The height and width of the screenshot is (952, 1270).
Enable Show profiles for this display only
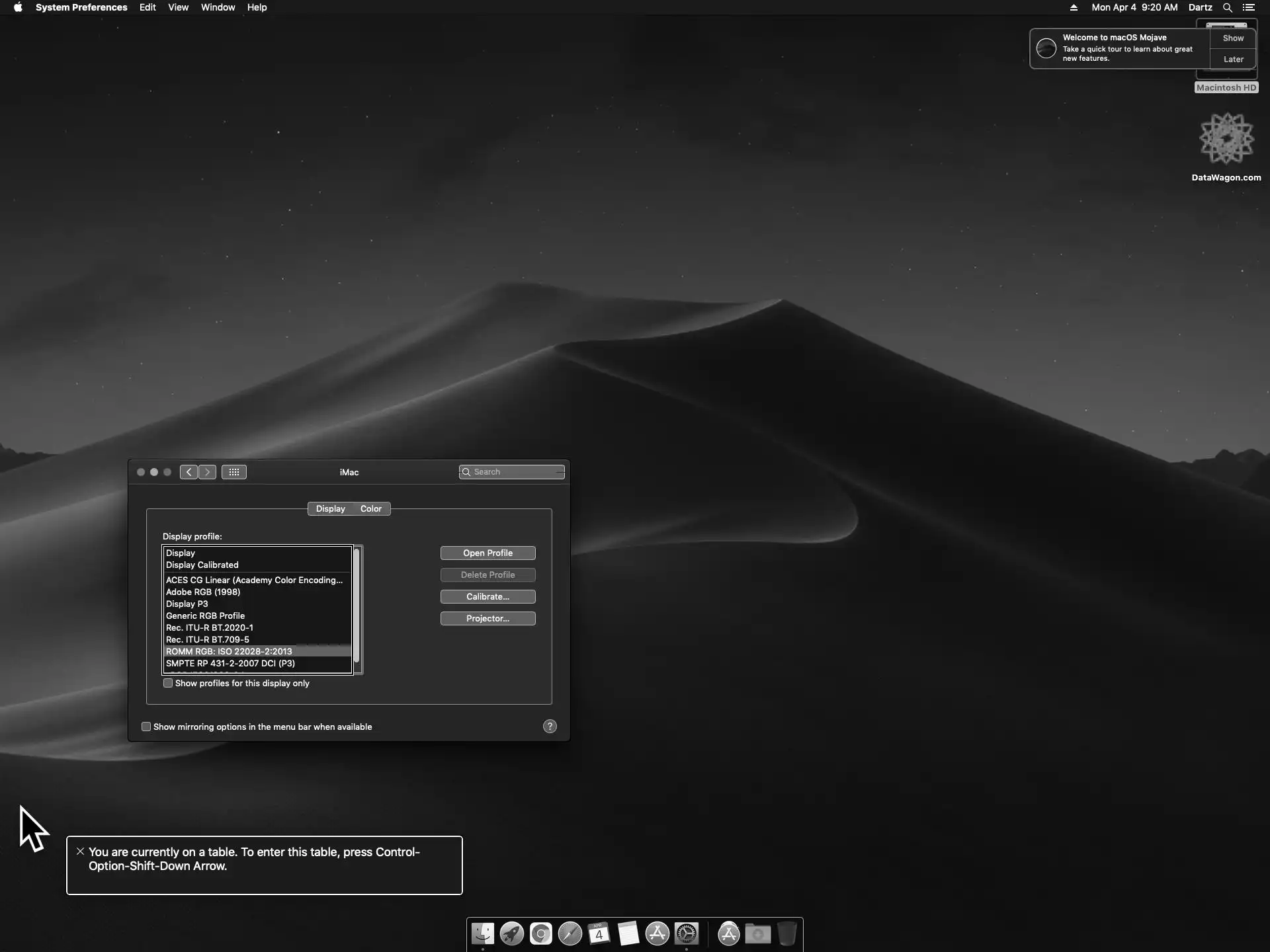coord(168,683)
